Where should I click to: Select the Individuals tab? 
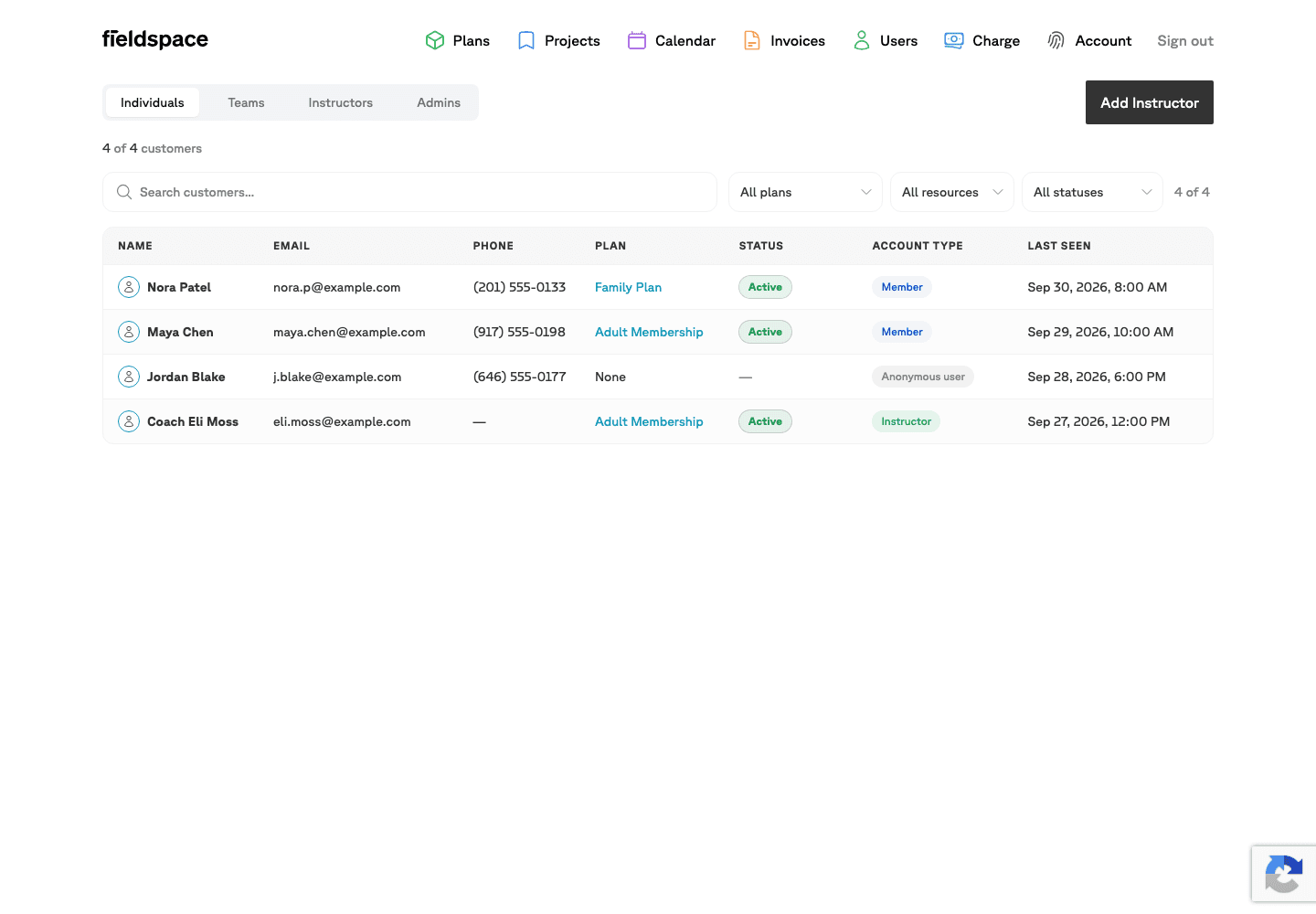pyautogui.click(x=153, y=102)
